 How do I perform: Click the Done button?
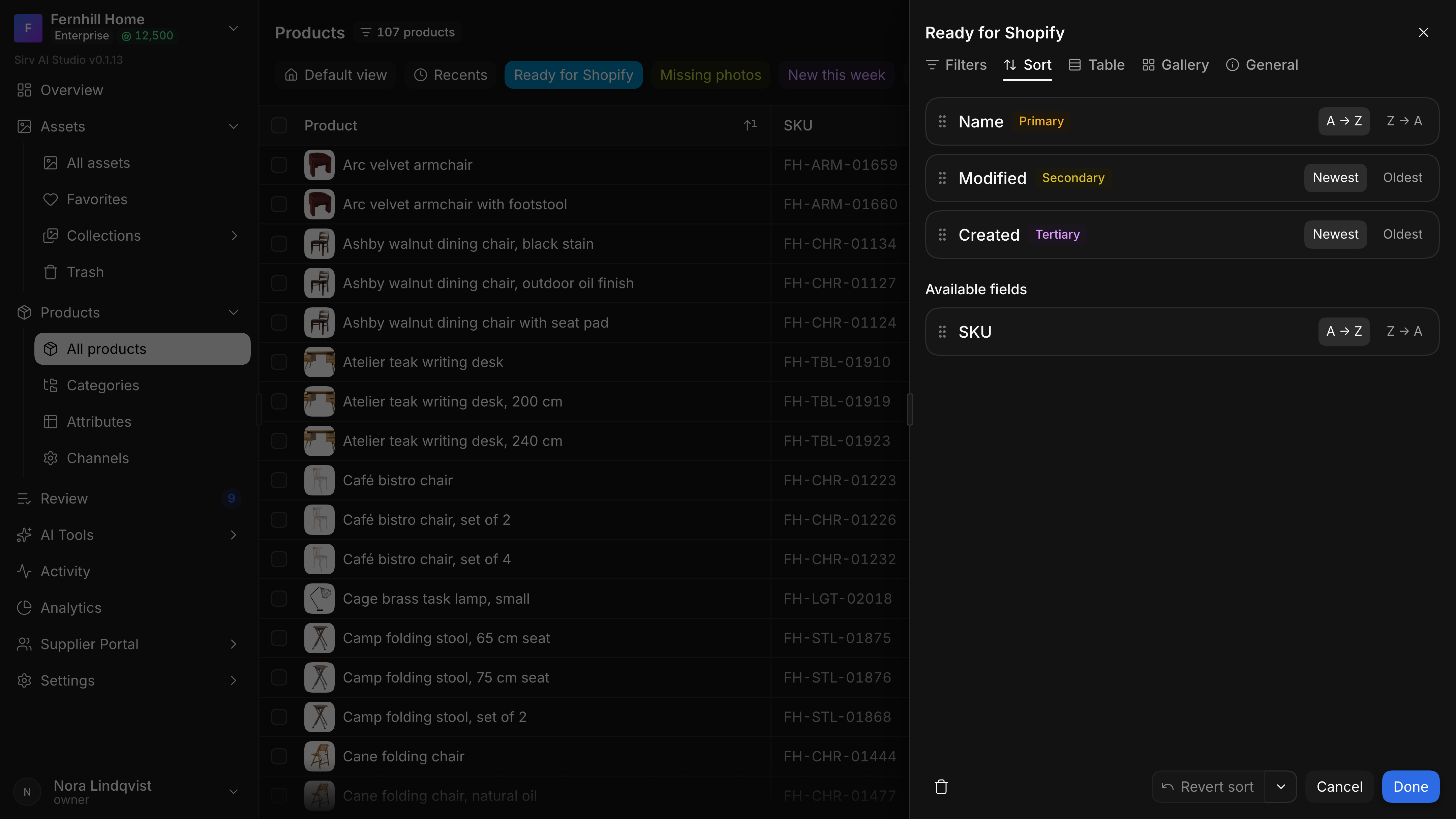[1410, 786]
